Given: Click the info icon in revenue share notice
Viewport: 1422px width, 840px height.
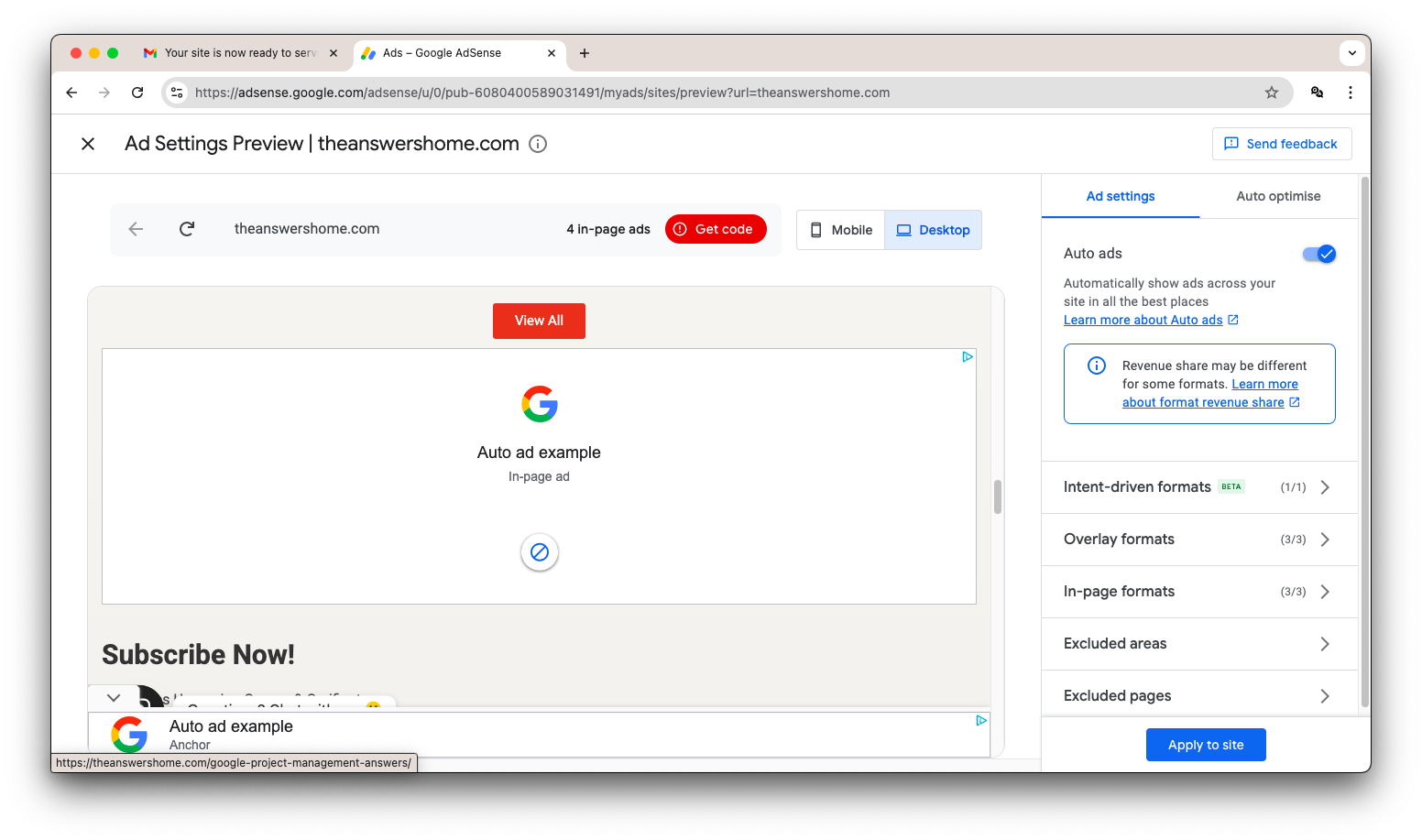Looking at the screenshot, I should [x=1097, y=365].
